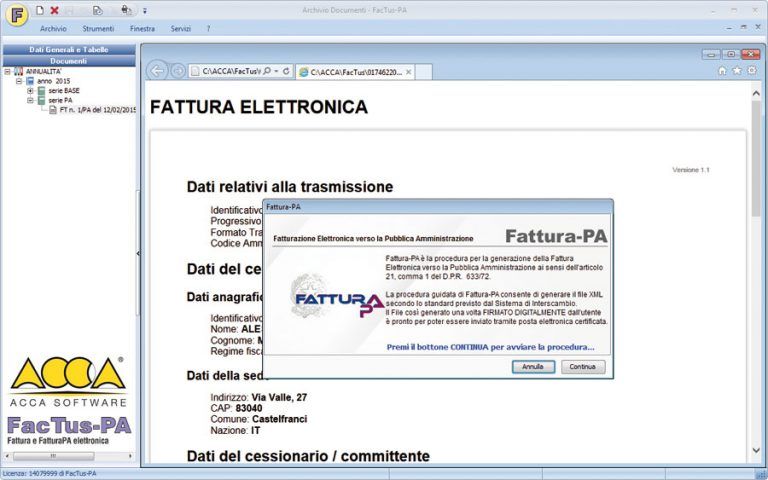Click the left panel scroll right arrow
This screenshot has width=768, height=480.
click(130, 456)
